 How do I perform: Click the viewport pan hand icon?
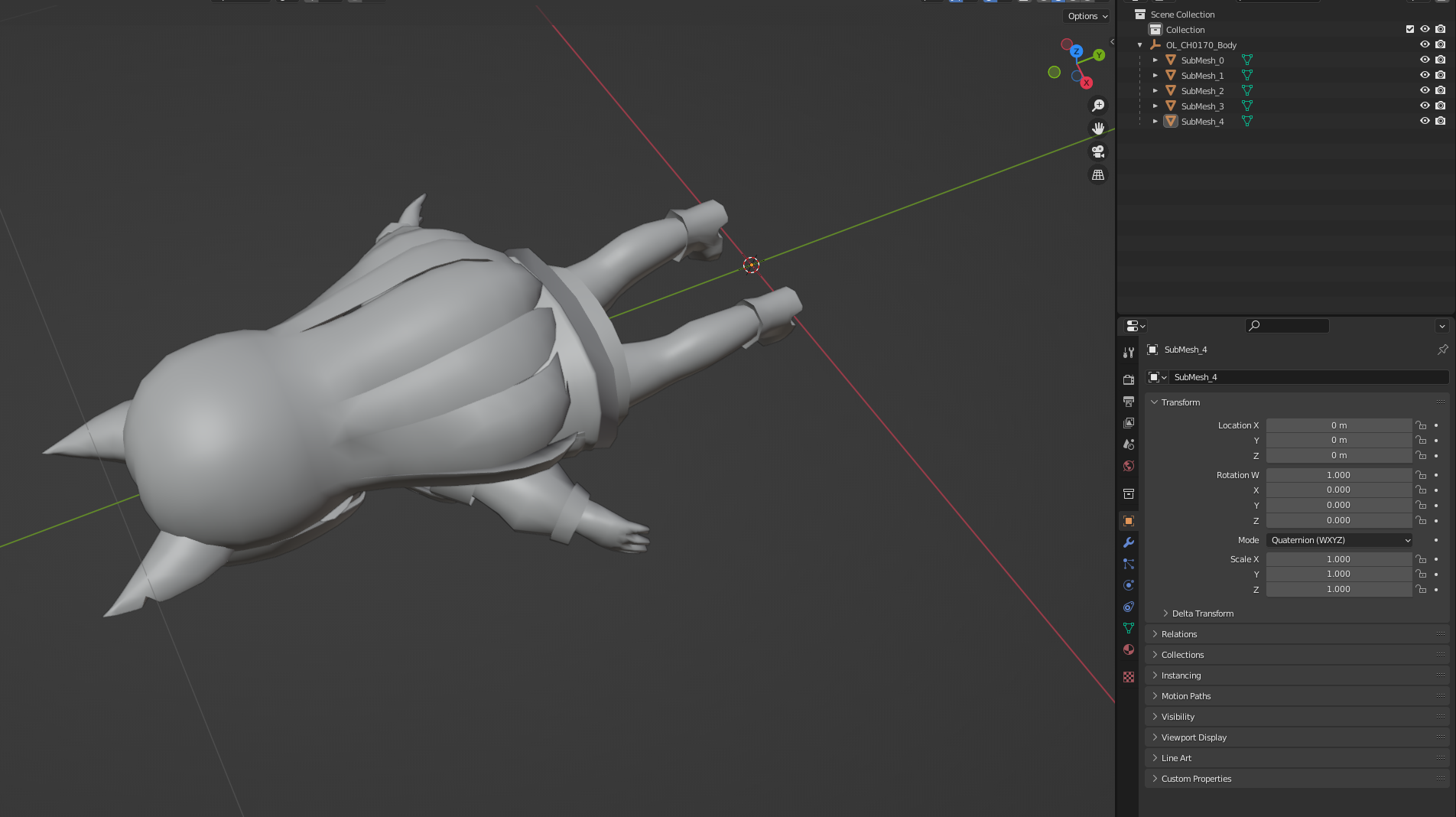pyautogui.click(x=1098, y=129)
